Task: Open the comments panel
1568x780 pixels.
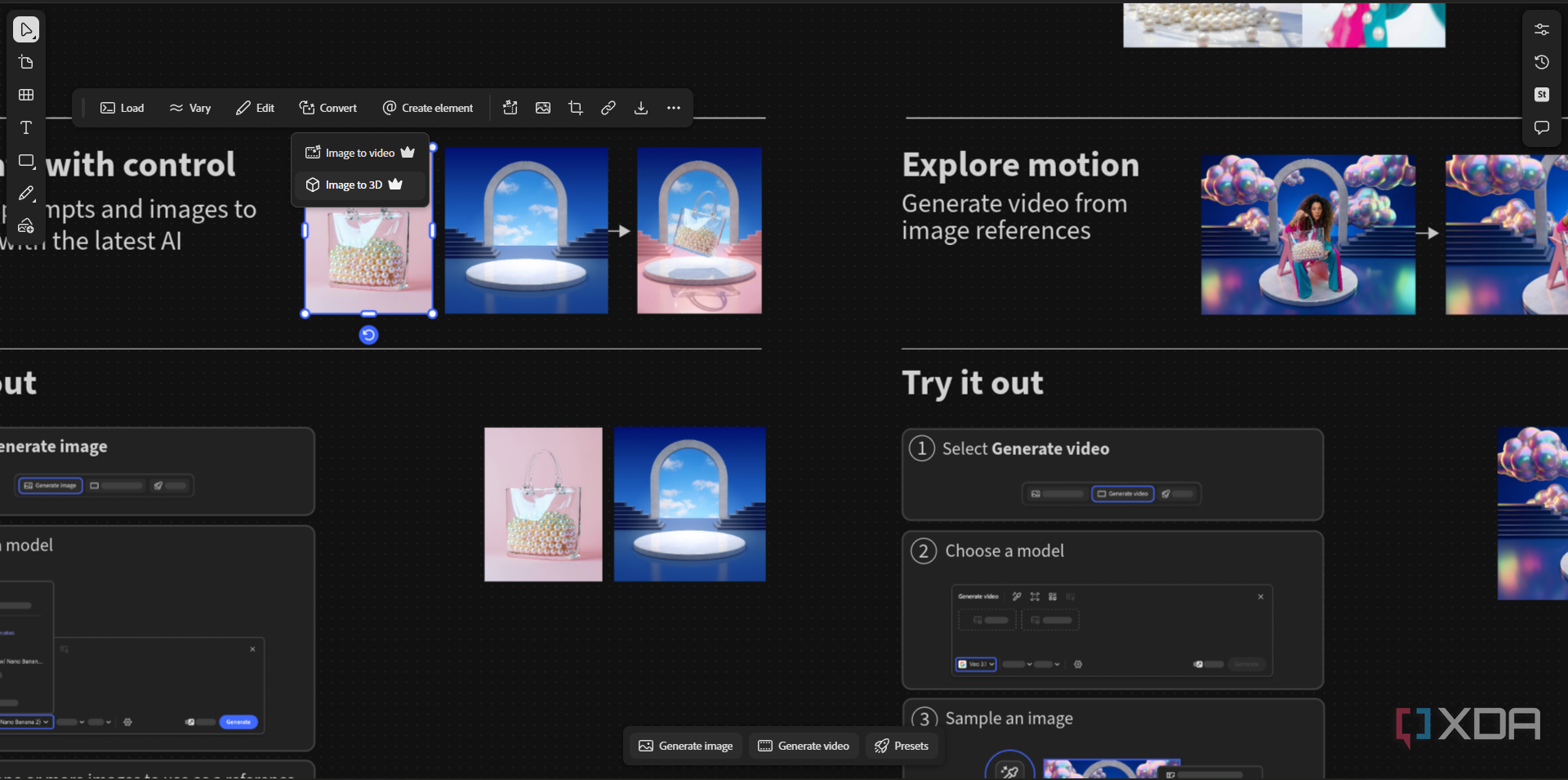Action: 1542,127
